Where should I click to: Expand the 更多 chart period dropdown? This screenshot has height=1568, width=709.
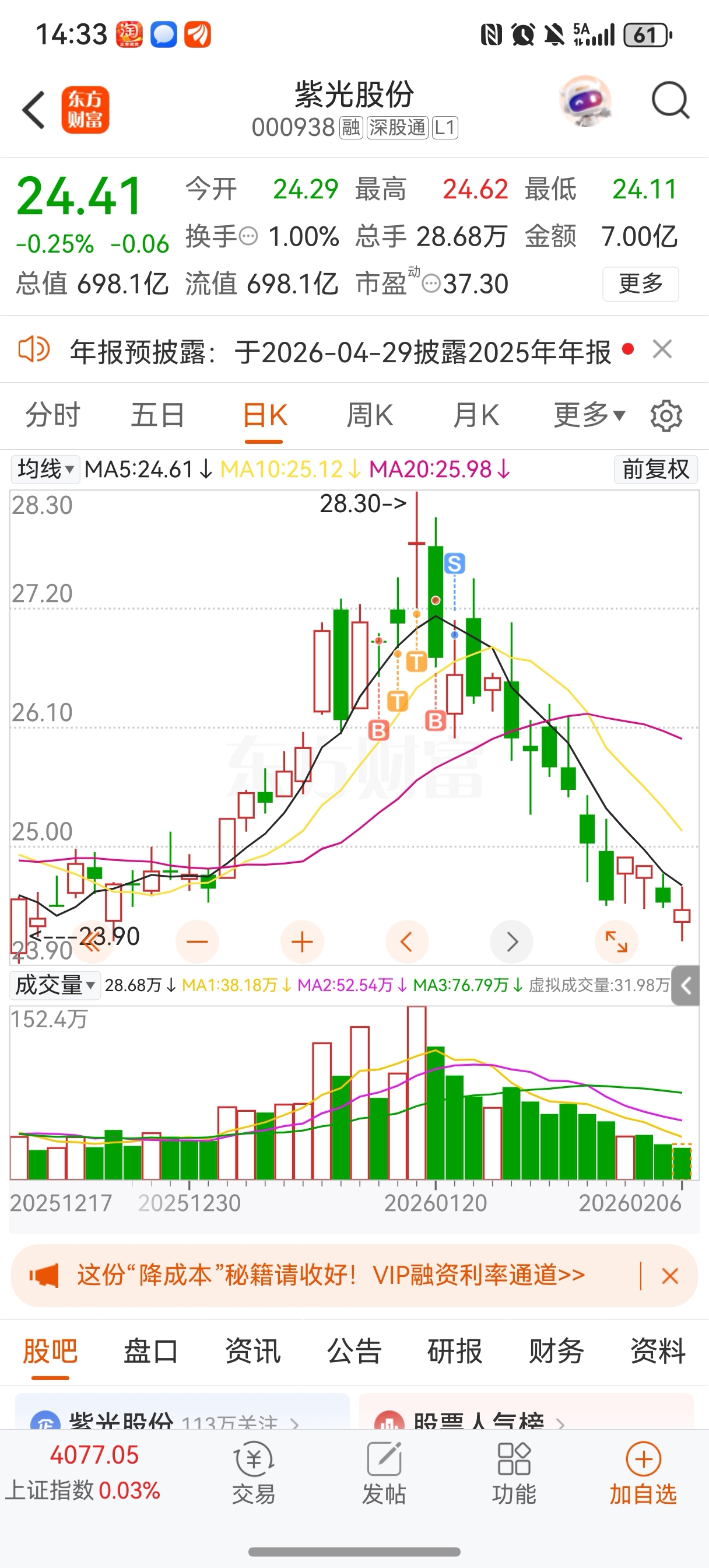[588, 416]
